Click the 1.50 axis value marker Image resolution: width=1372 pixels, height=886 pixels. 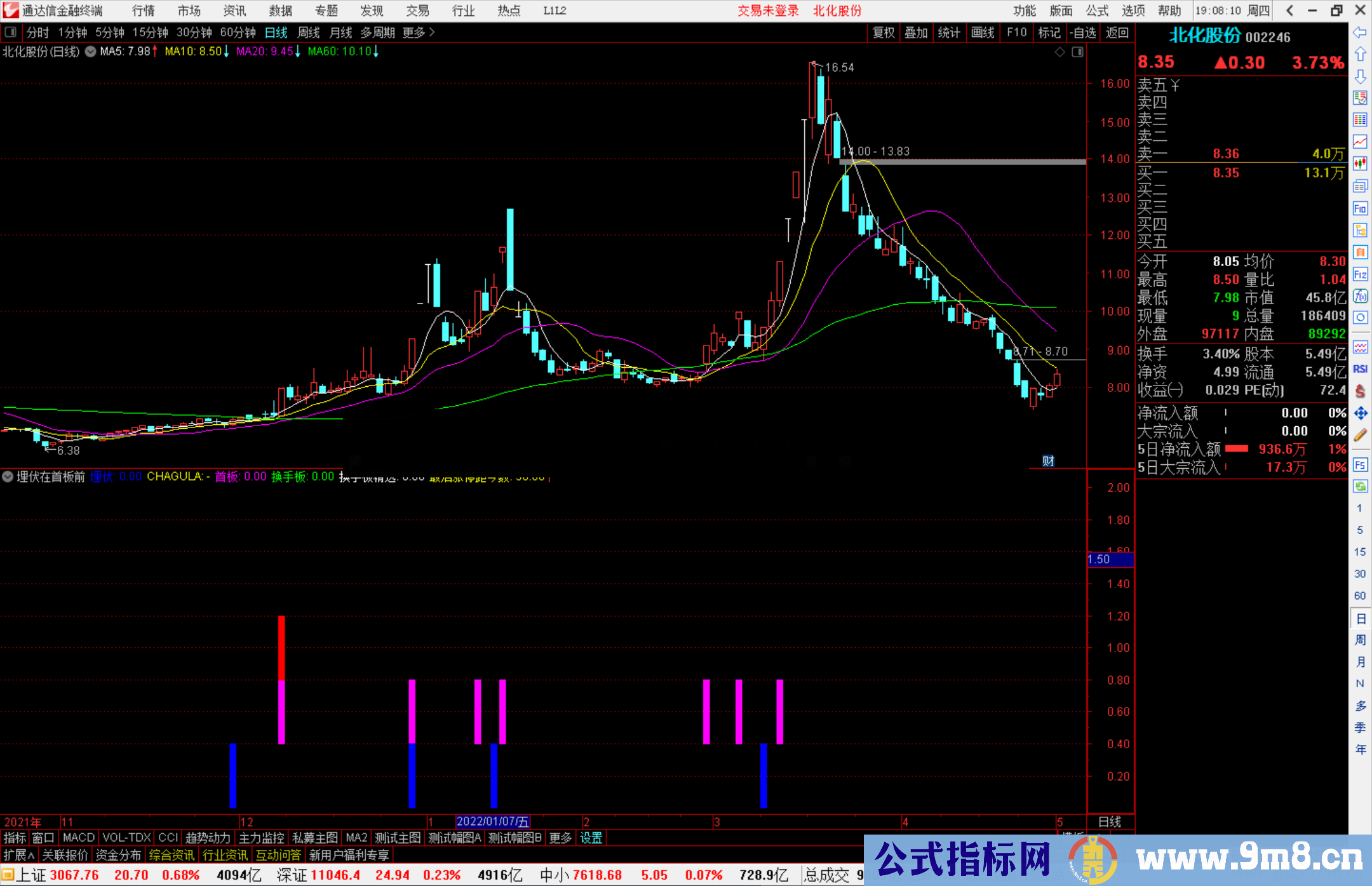tap(1110, 560)
